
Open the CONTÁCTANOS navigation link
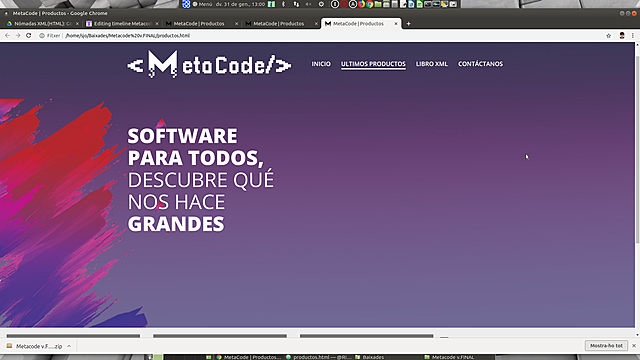point(480,64)
